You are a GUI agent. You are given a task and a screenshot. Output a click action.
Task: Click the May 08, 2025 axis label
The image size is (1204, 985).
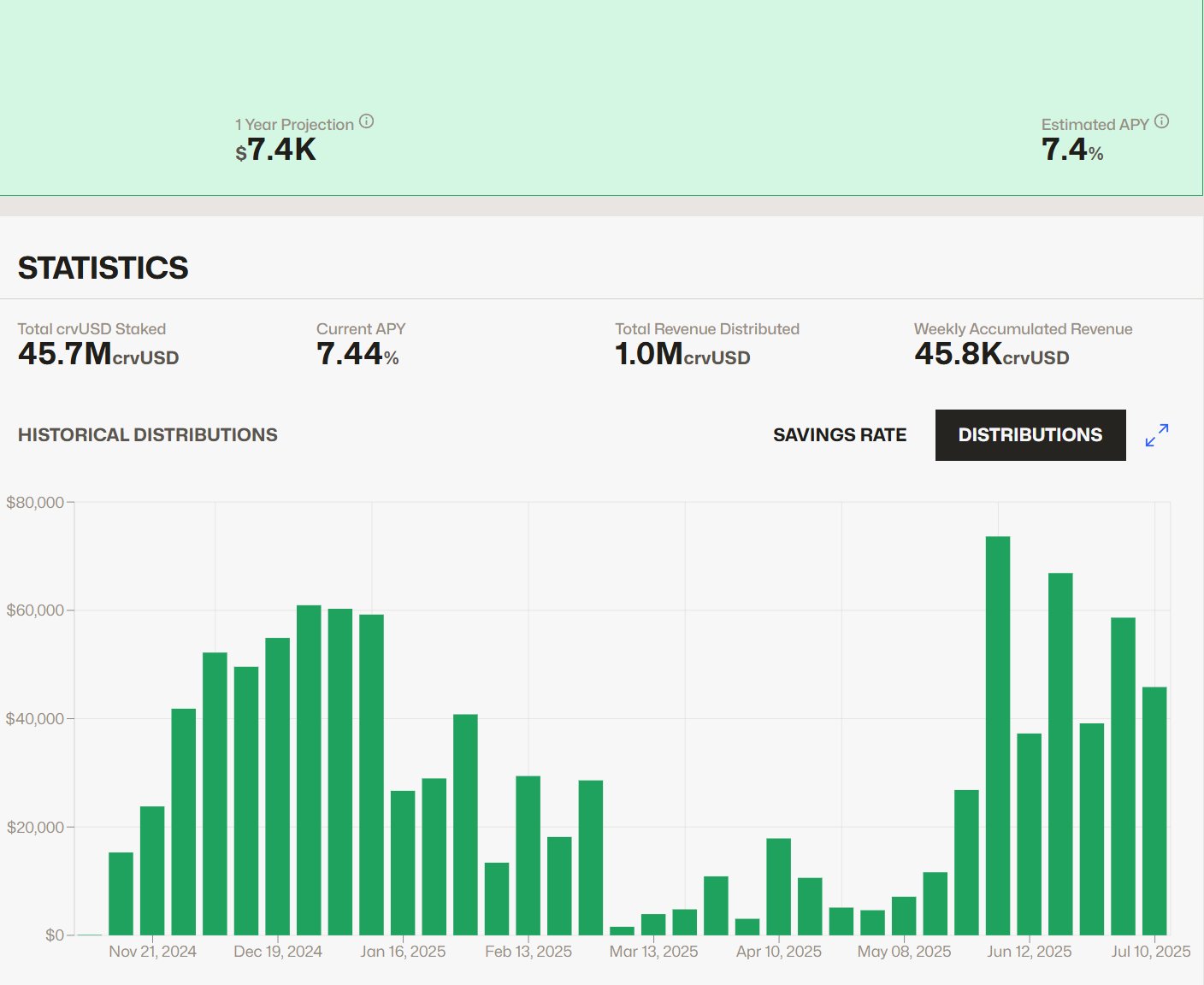click(x=904, y=952)
